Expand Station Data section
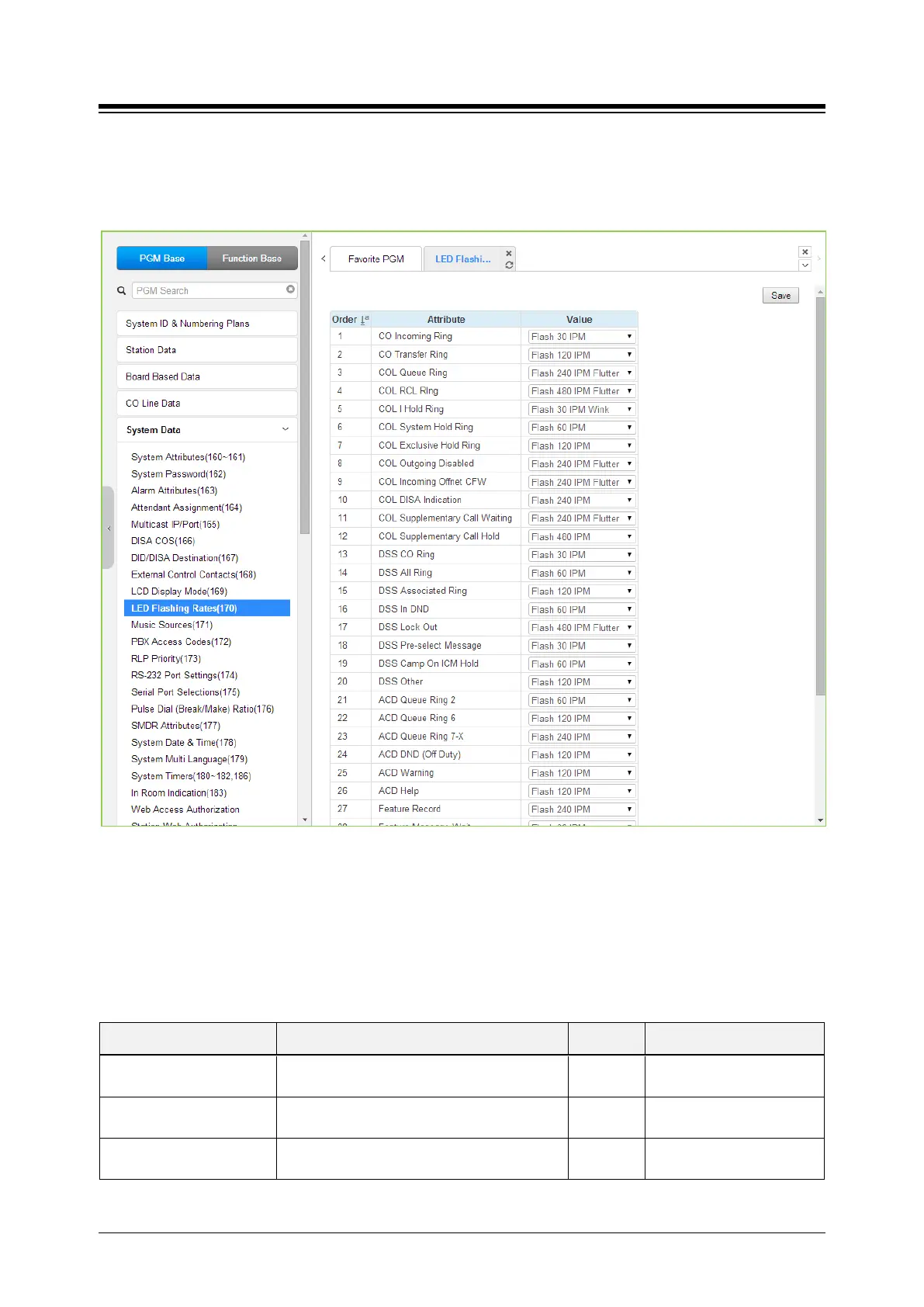This screenshot has height=1307, width=924. coord(207,350)
